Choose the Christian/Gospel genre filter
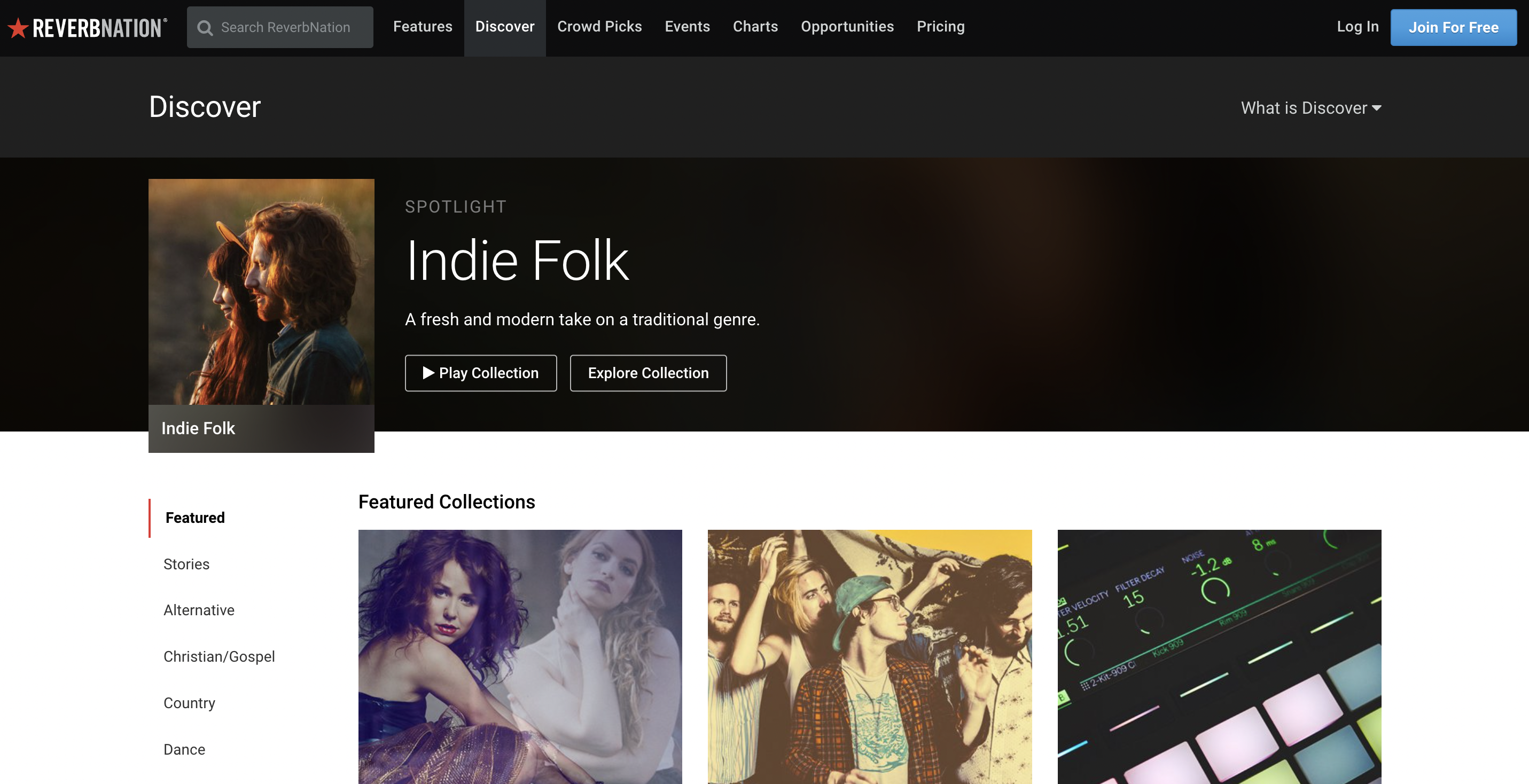1529x784 pixels. click(x=219, y=656)
